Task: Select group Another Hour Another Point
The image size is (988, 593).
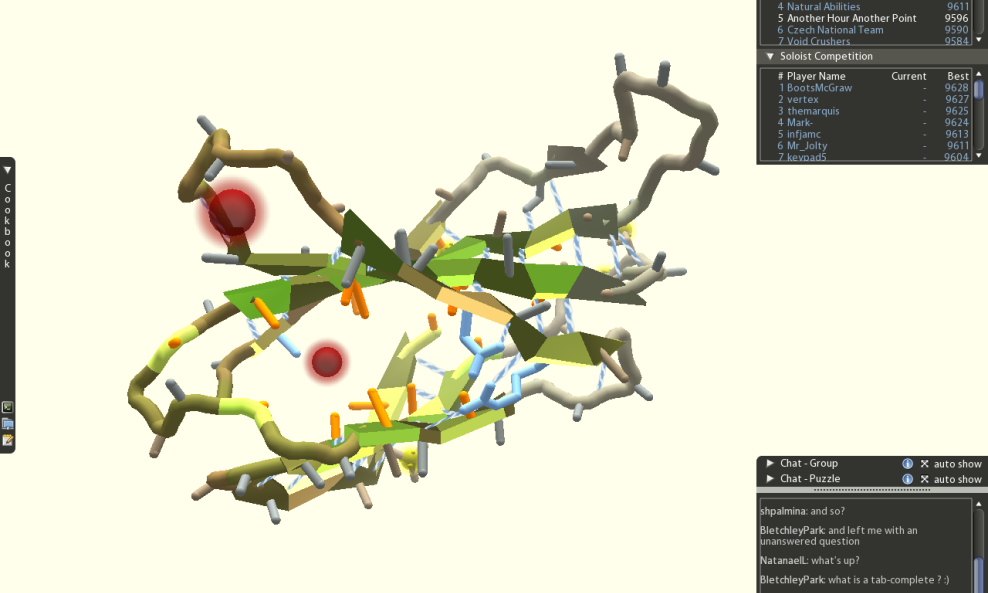Action: [x=851, y=18]
